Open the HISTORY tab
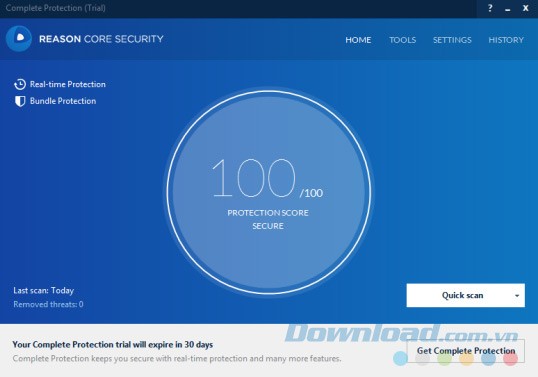This screenshot has width=538, height=377. click(506, 40)
